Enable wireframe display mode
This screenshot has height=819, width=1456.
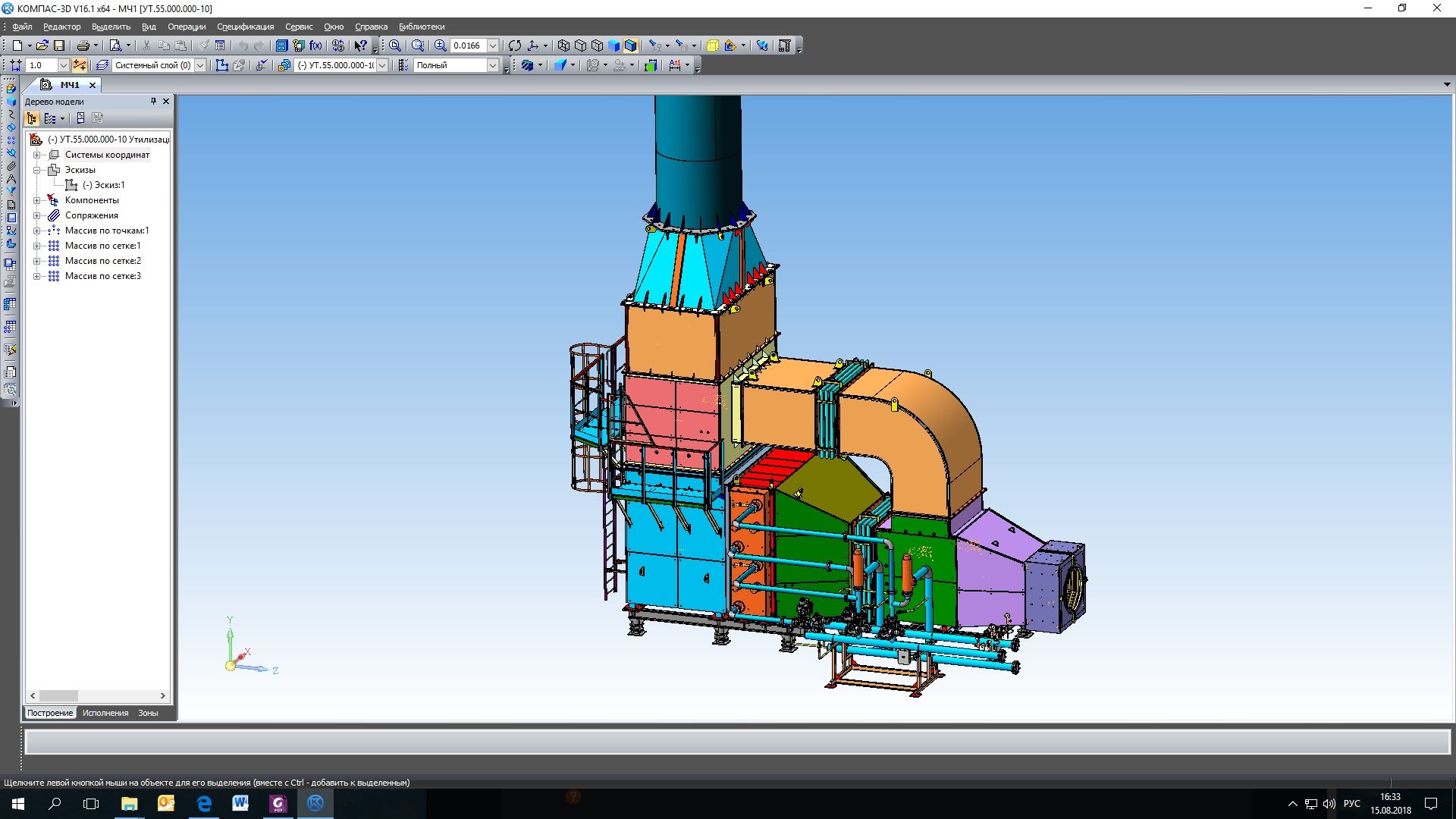(563, 45)
